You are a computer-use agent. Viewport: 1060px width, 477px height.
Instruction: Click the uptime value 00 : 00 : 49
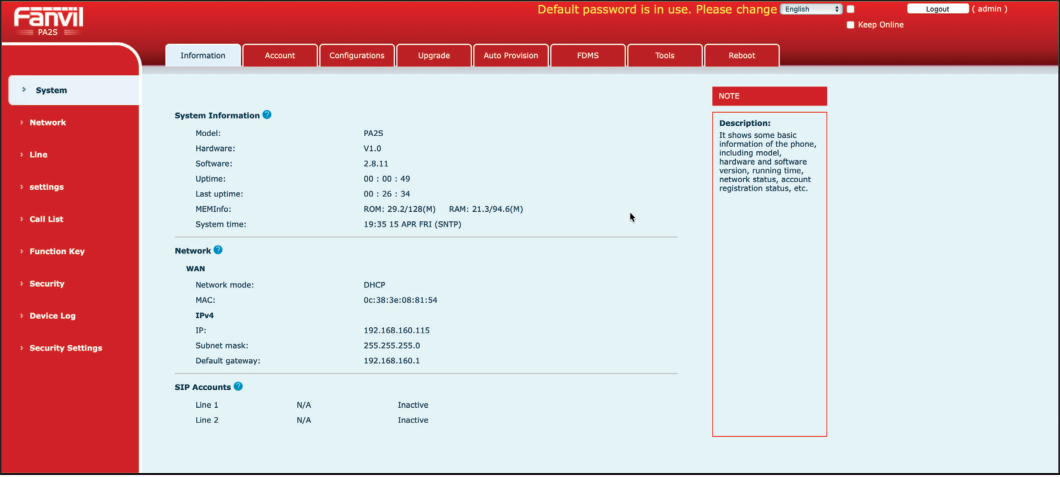387,179
